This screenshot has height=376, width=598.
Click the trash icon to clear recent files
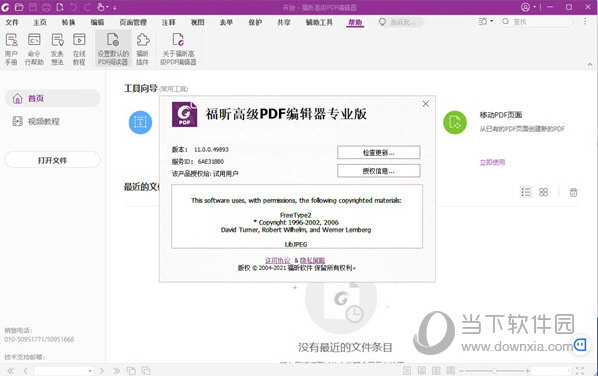click(573, 192)
